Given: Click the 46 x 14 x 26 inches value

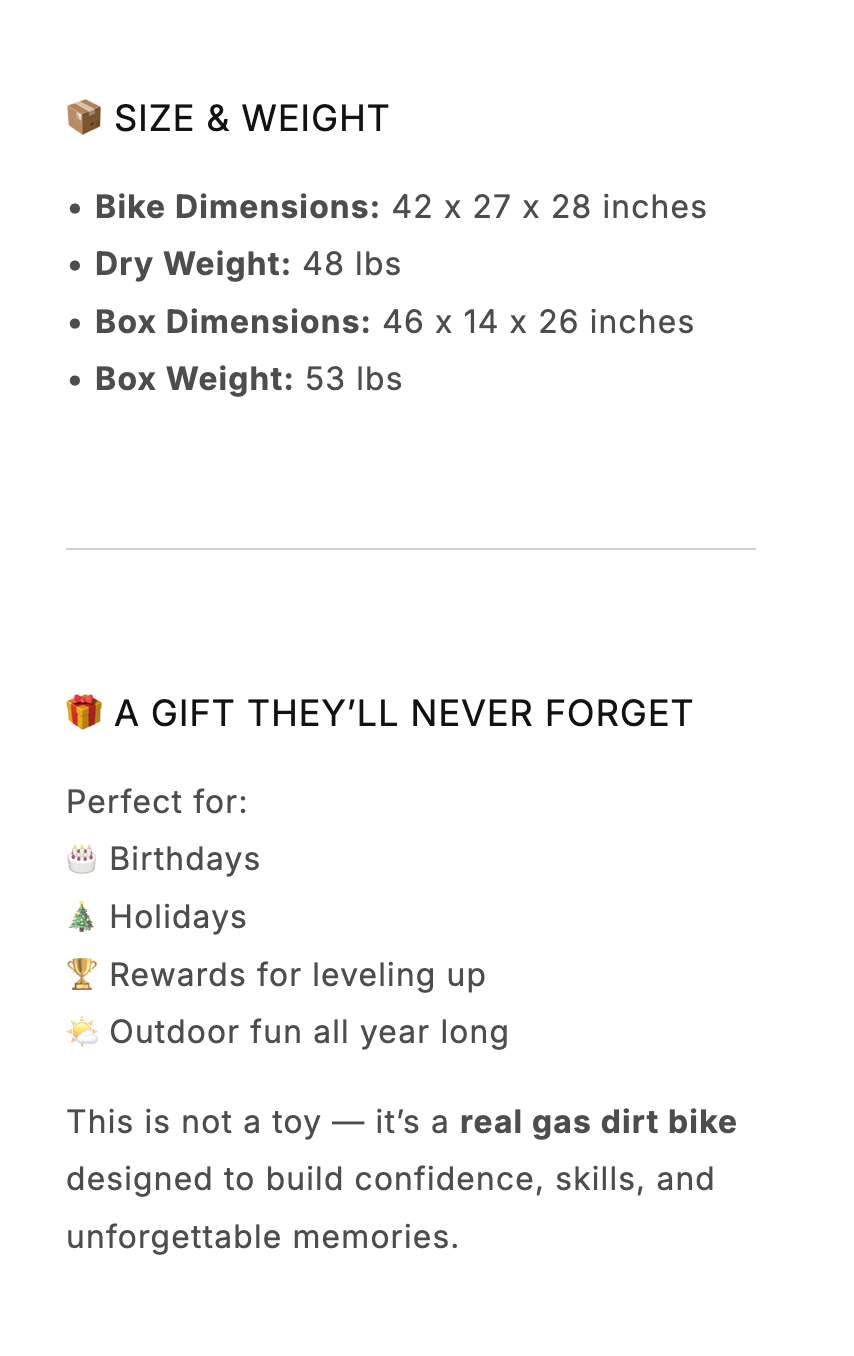Looking at the screenshot, I should click(x=538, y=322).
